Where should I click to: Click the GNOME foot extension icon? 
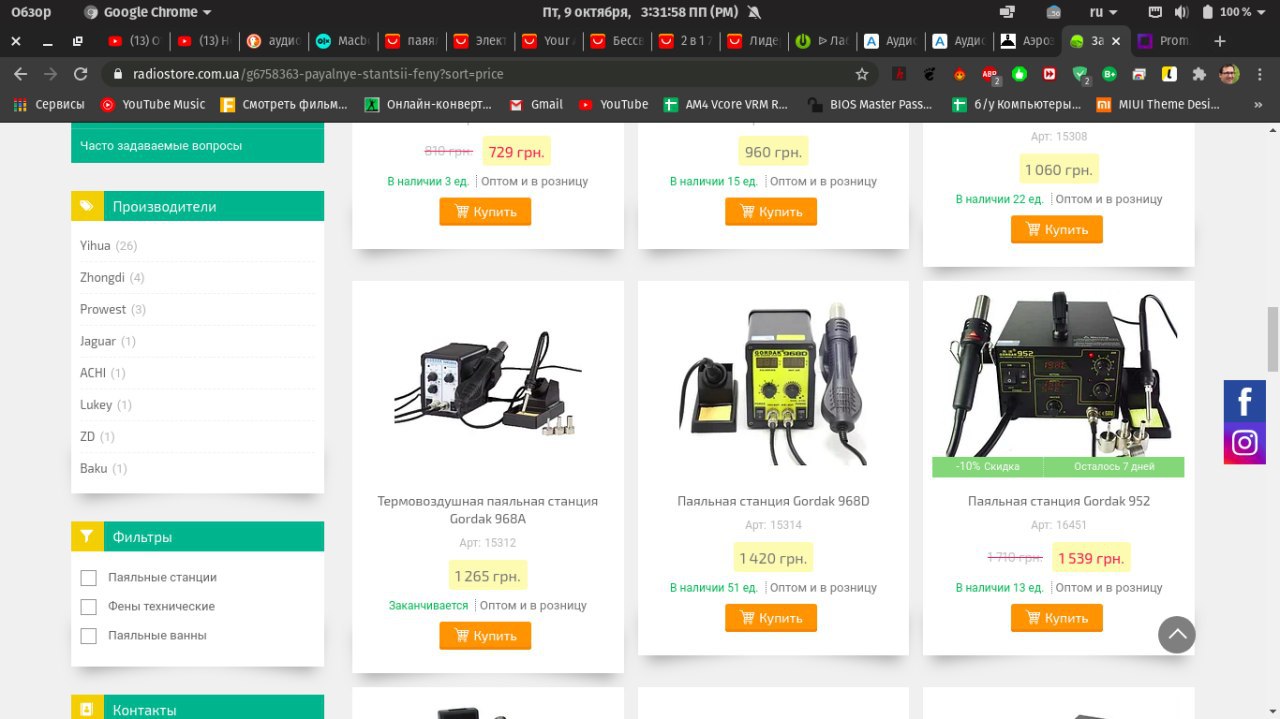pos(929,74)
